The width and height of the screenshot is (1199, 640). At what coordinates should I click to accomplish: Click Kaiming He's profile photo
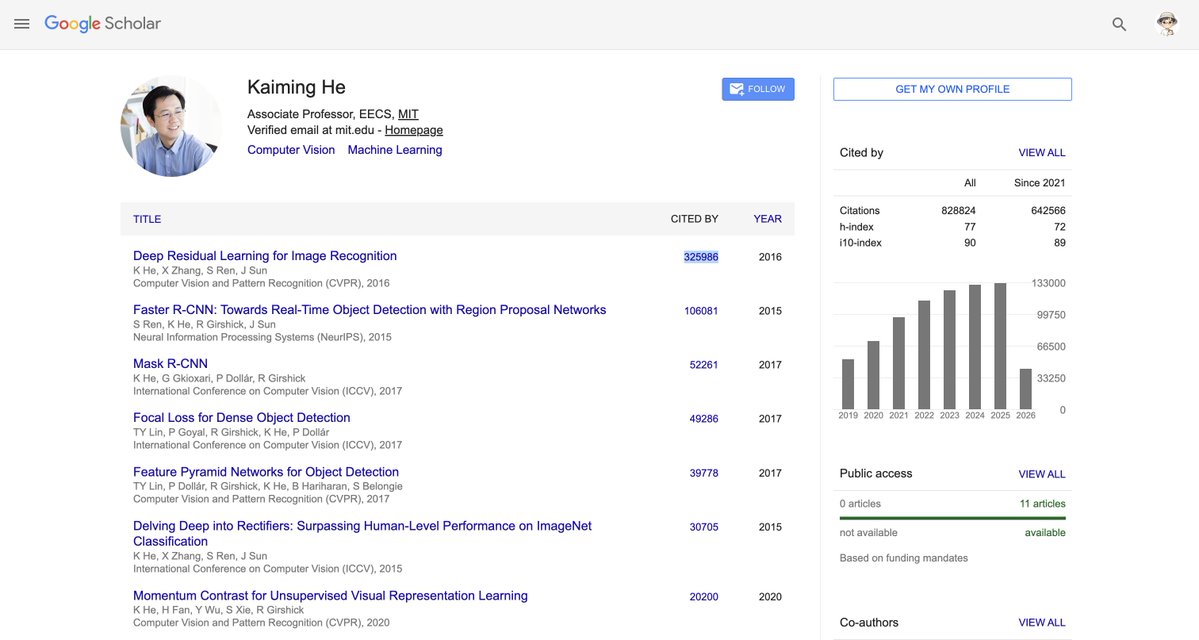coord(171,126)
